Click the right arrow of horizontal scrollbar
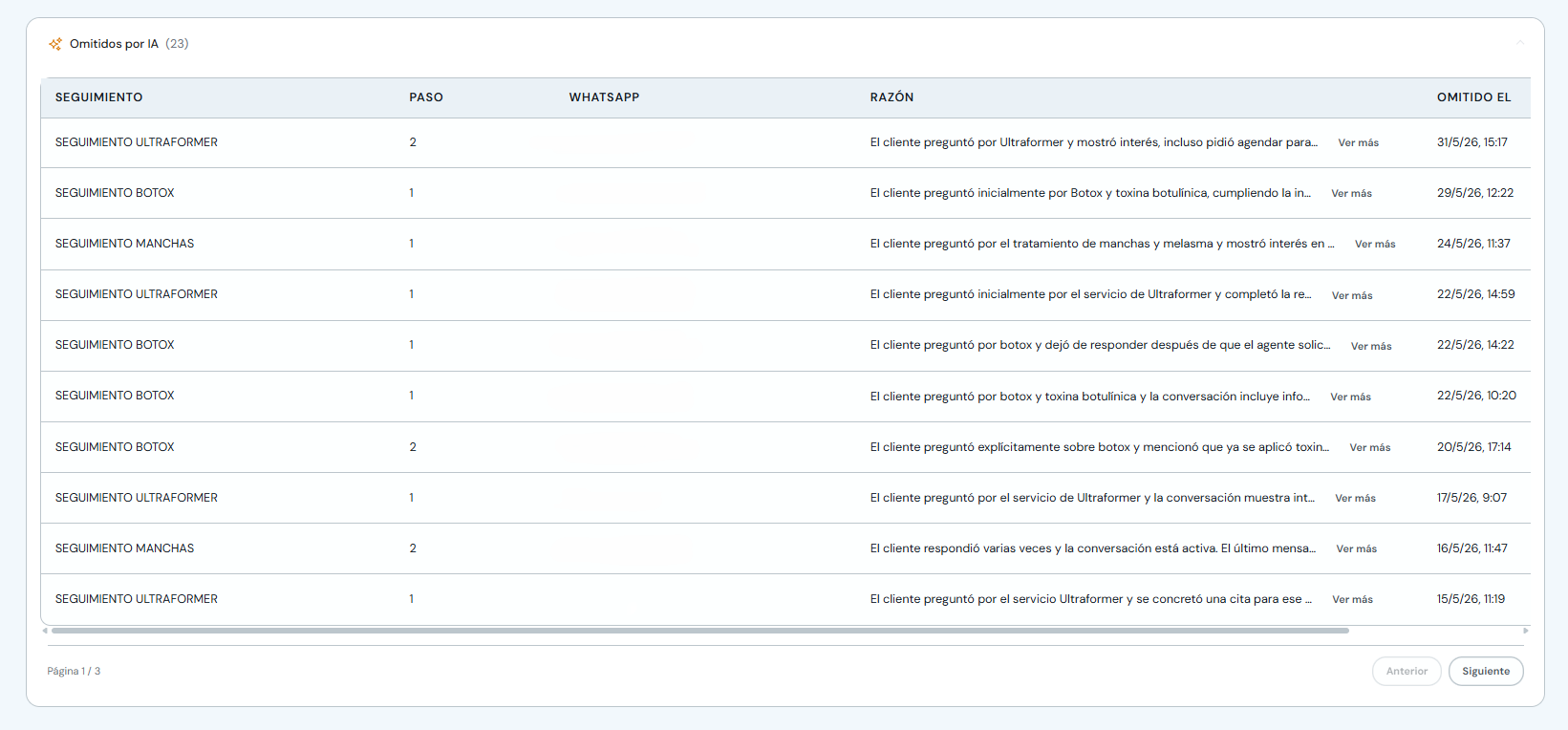Image resolution: width=1568 pixels, height=730 pixels. pos(1526,631)
